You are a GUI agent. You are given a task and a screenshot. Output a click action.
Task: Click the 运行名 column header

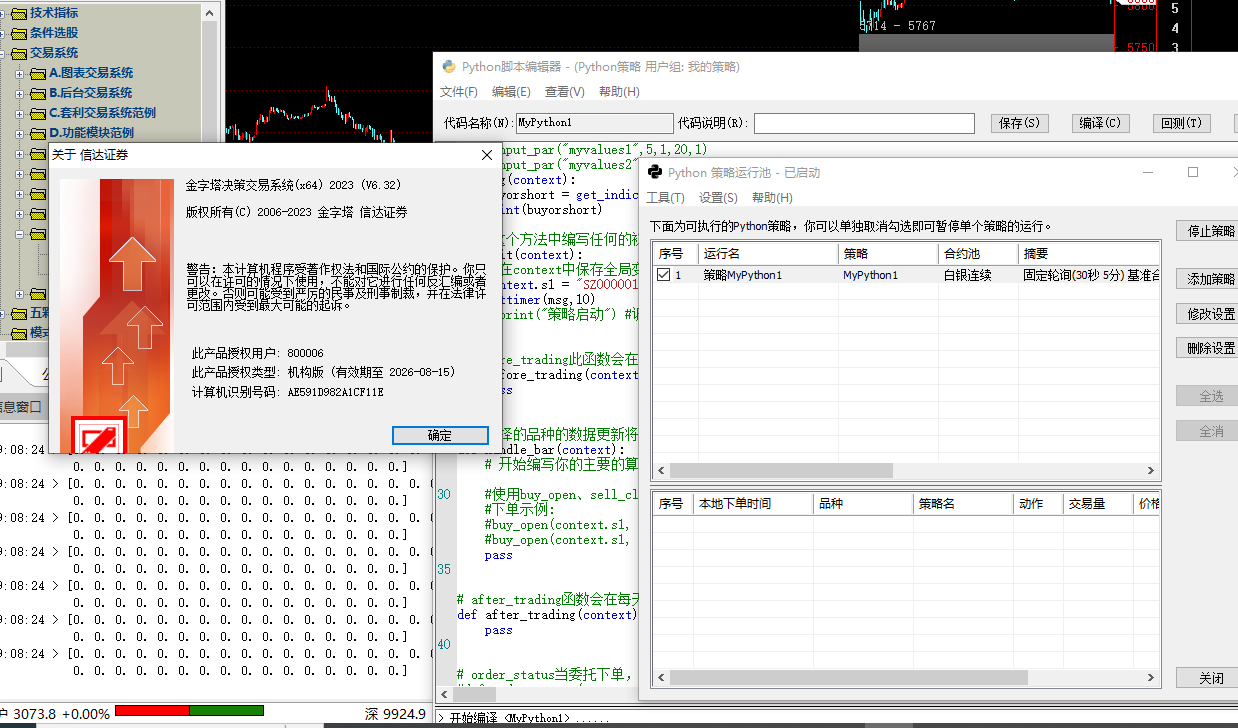click(766, 254)
